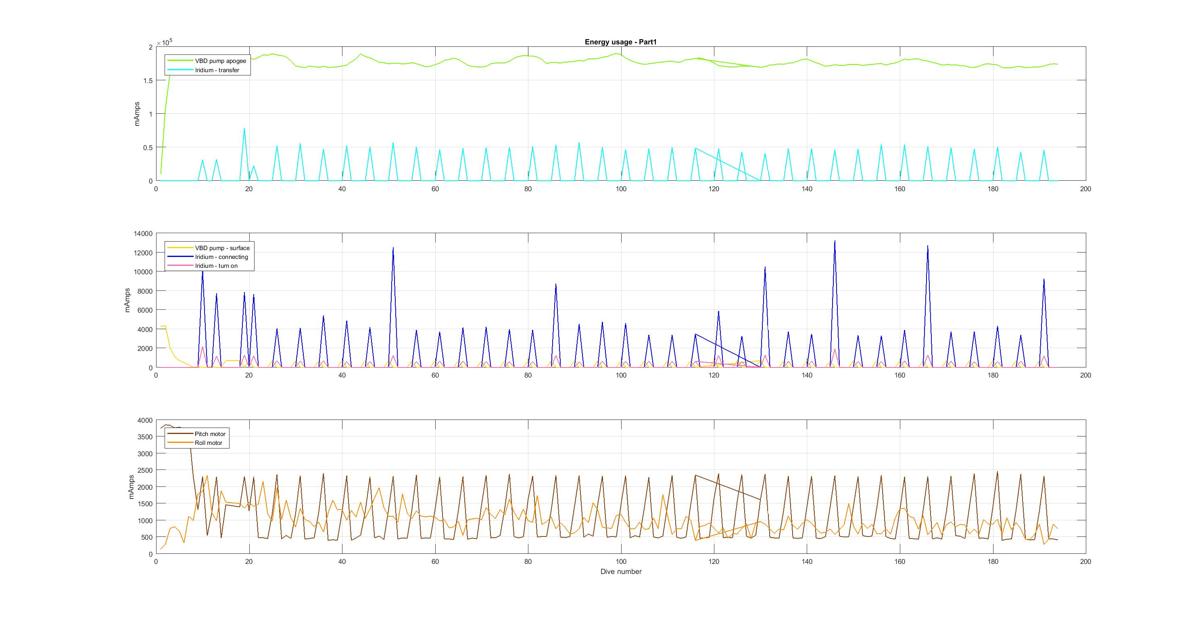Click the "14000" y-axis tick label
The width and height of the screenshot is (1200, 622).
click(x=141, y=233)
